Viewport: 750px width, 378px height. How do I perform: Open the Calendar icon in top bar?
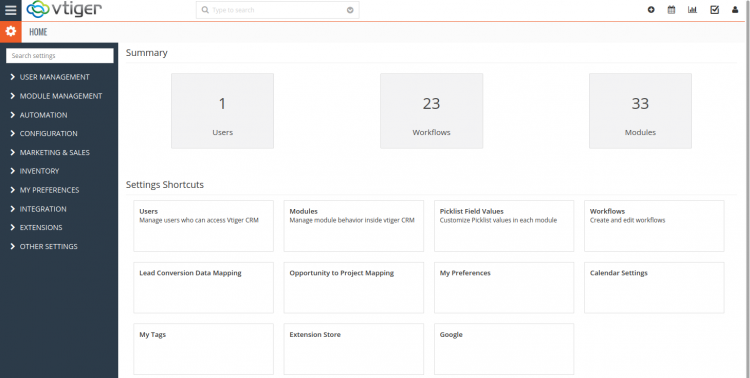[672, 10]
